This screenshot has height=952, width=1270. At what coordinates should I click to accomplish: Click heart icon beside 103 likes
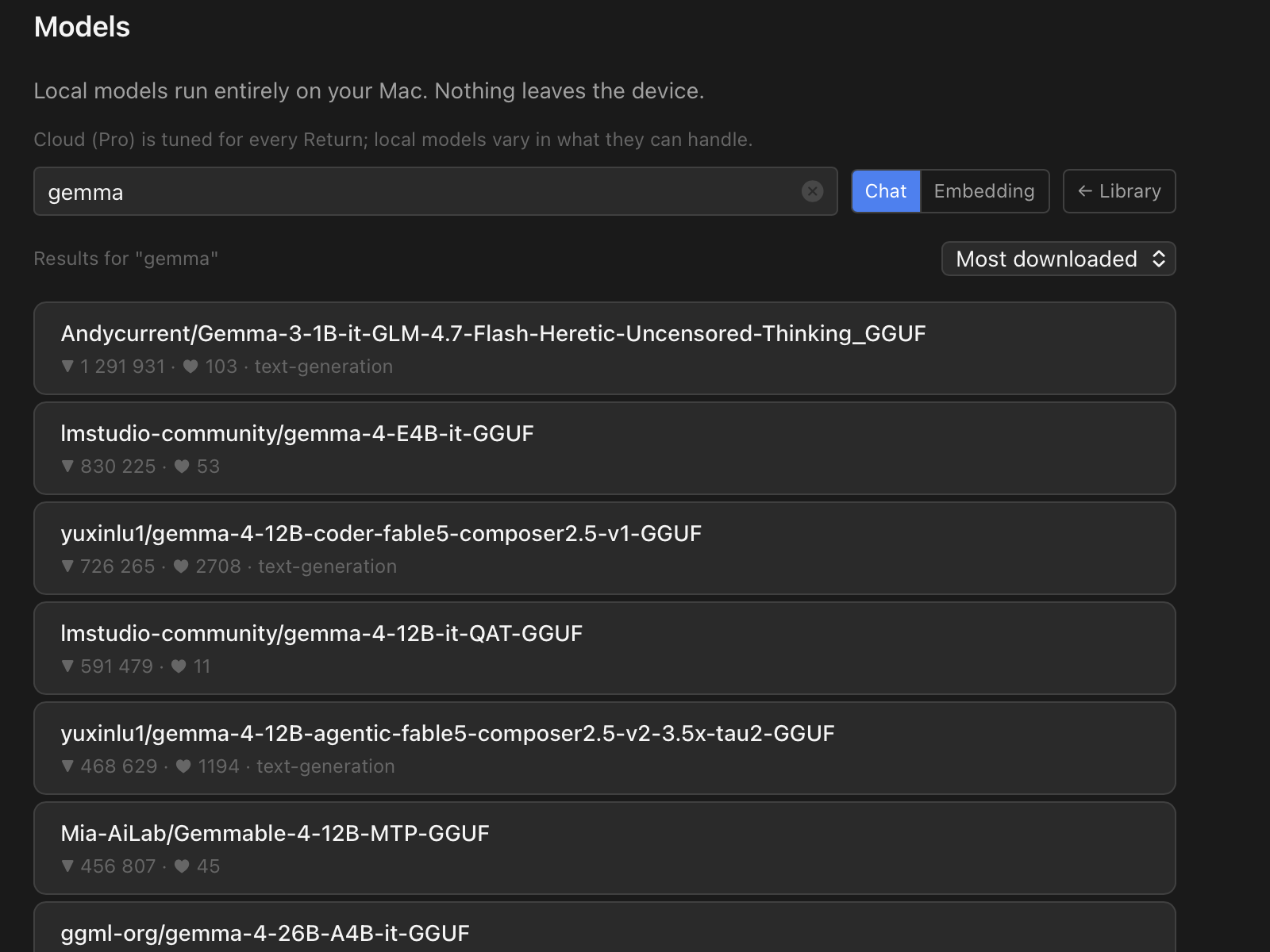tap(190, 367)
